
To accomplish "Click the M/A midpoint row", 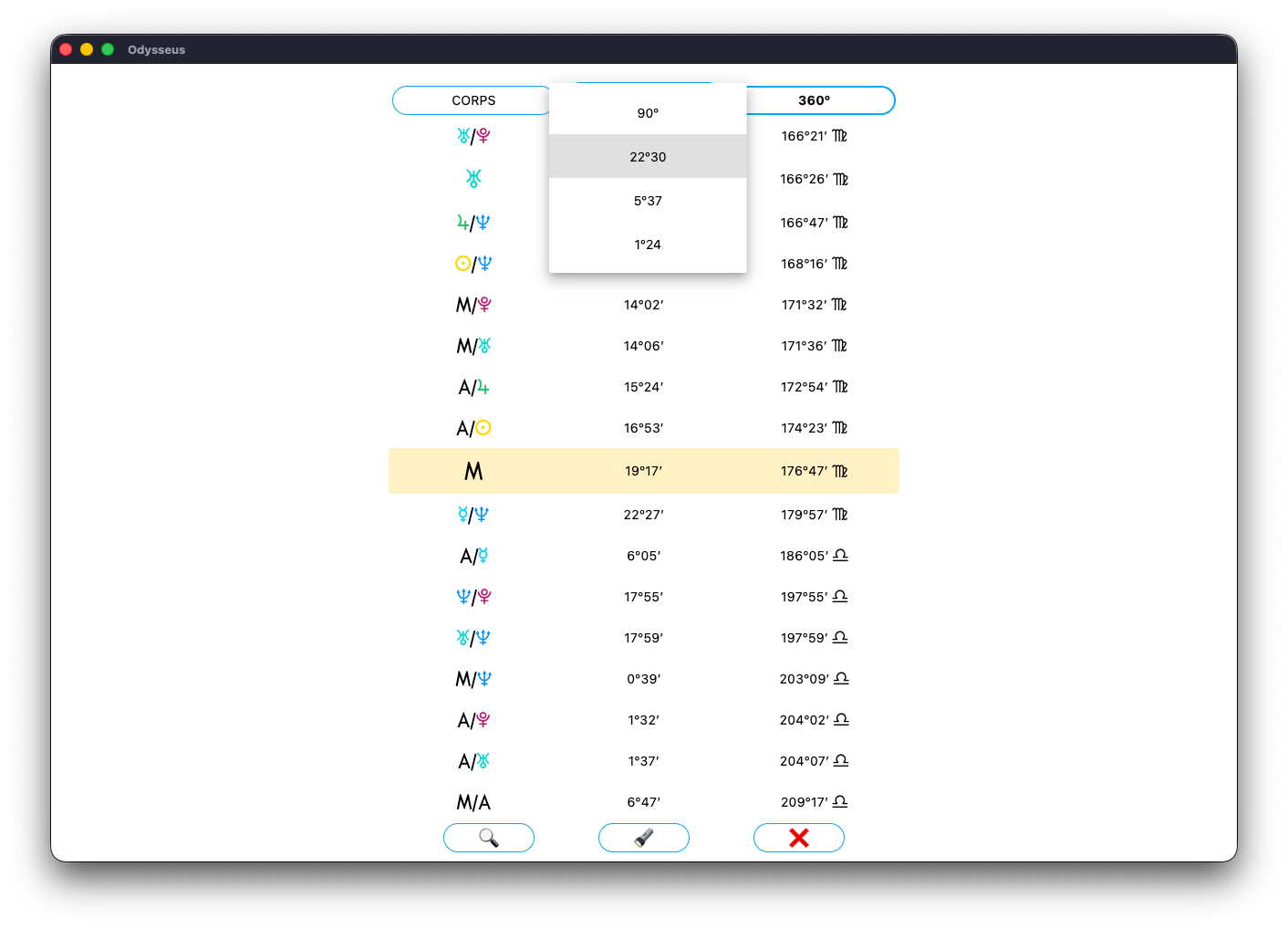I will (473, 802).
